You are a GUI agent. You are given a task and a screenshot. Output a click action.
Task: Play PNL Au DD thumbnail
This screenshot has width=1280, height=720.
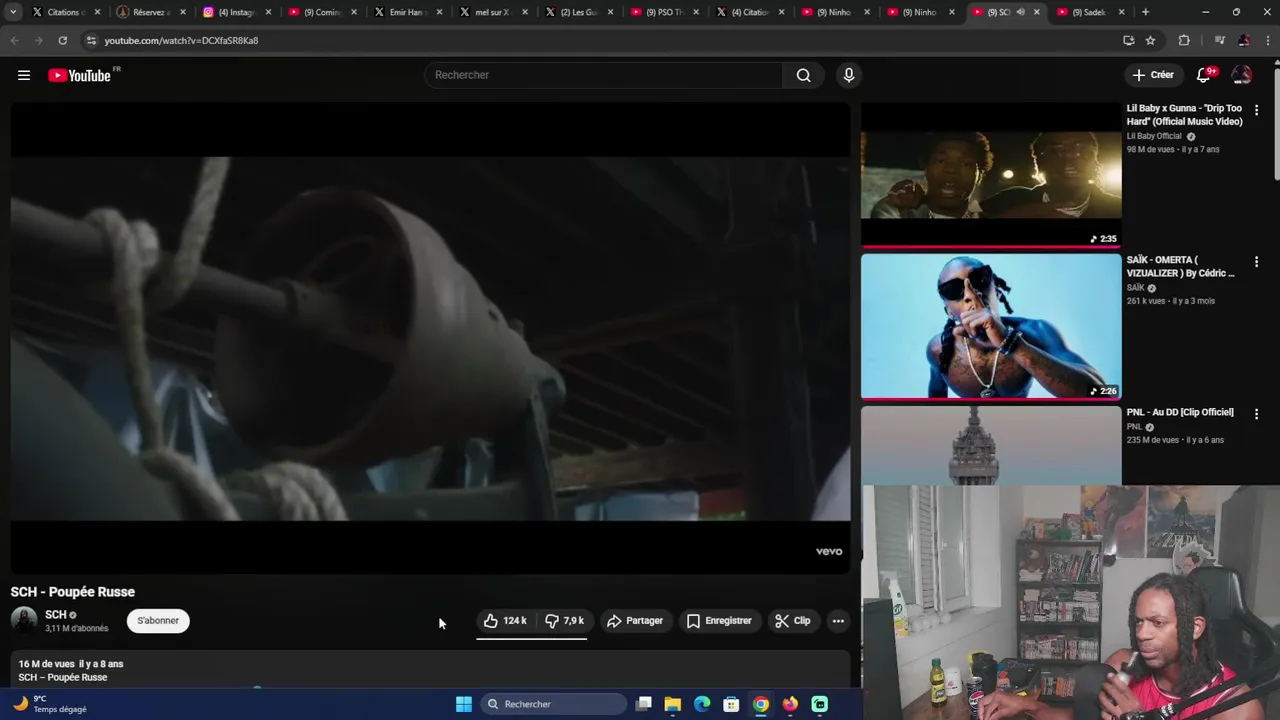991,445
